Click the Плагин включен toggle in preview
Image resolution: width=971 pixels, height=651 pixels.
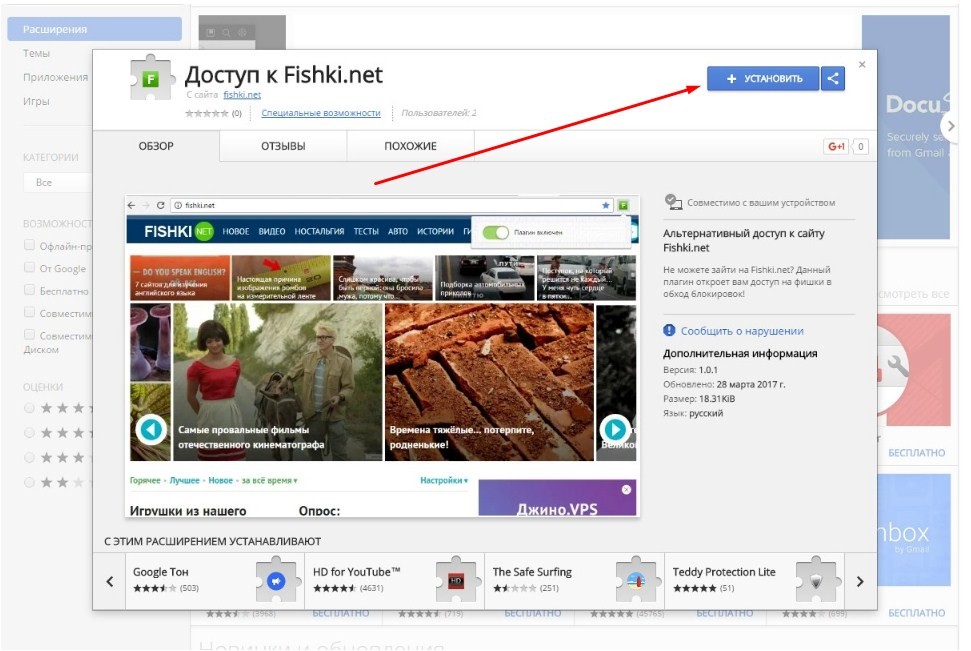pyautogui.click(x=495, y=232)
